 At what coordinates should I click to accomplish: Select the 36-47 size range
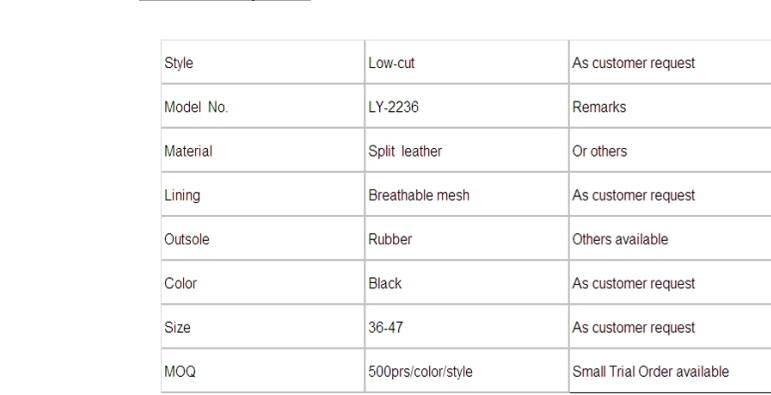point(386,328)
